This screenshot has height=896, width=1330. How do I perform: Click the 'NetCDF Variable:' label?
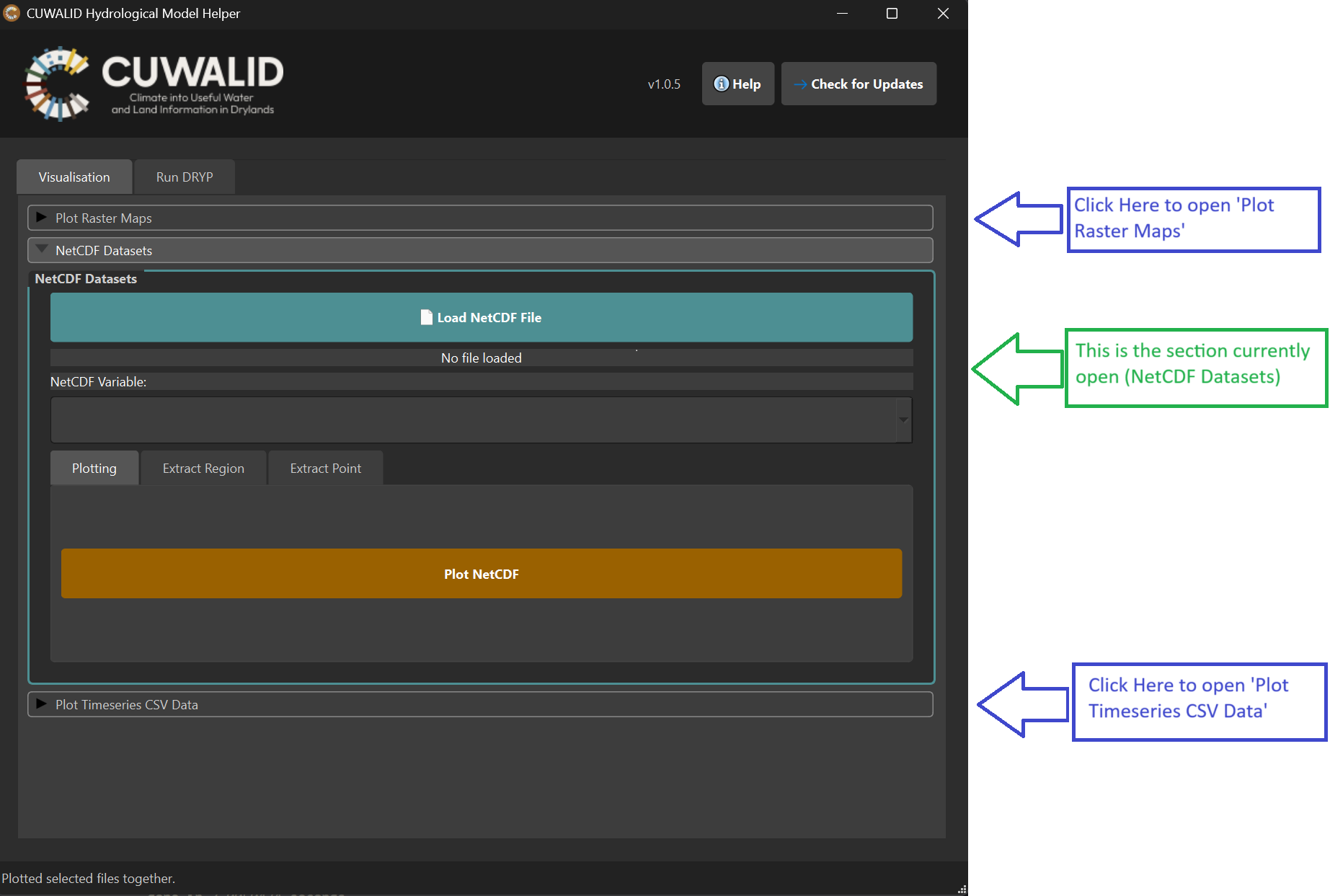click(x=98, y=381)
